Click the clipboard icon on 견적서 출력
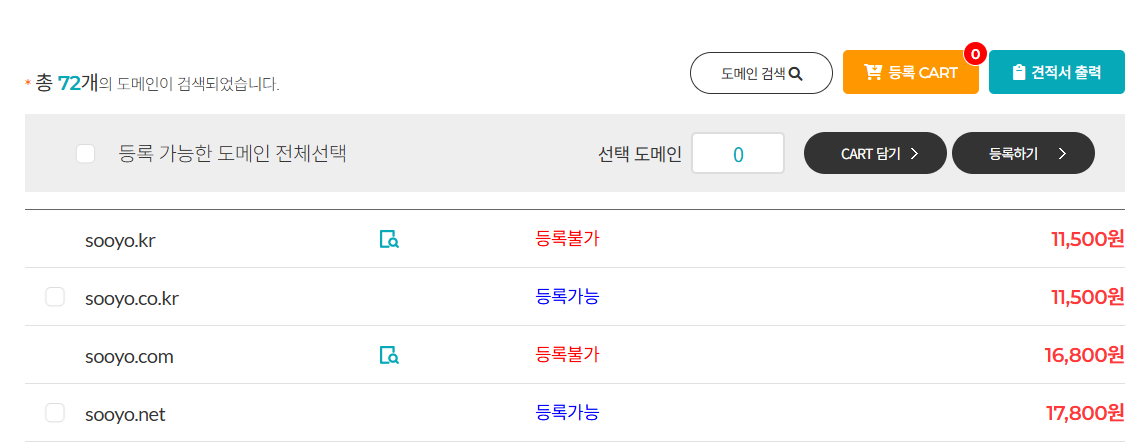Screen dimensions: 1146x442 (1018, 72)
